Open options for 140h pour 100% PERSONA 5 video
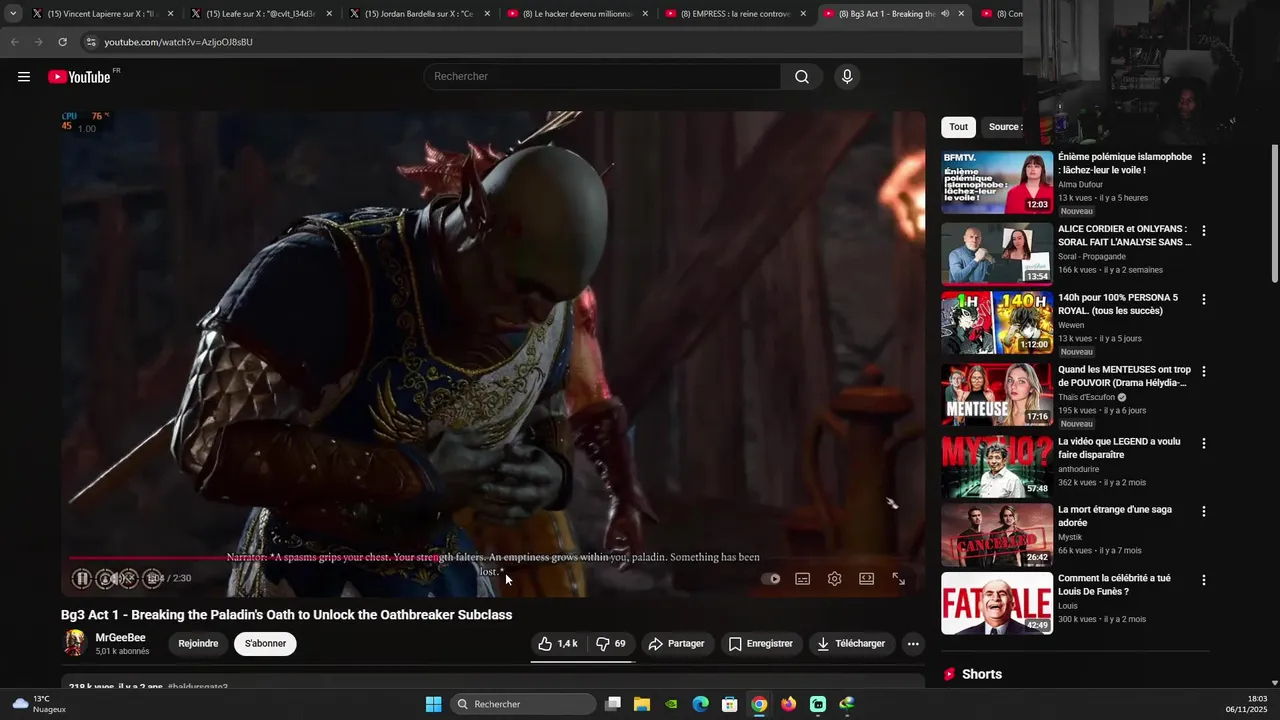This screenshot has width=1280, height=720. coord(1204,300)
